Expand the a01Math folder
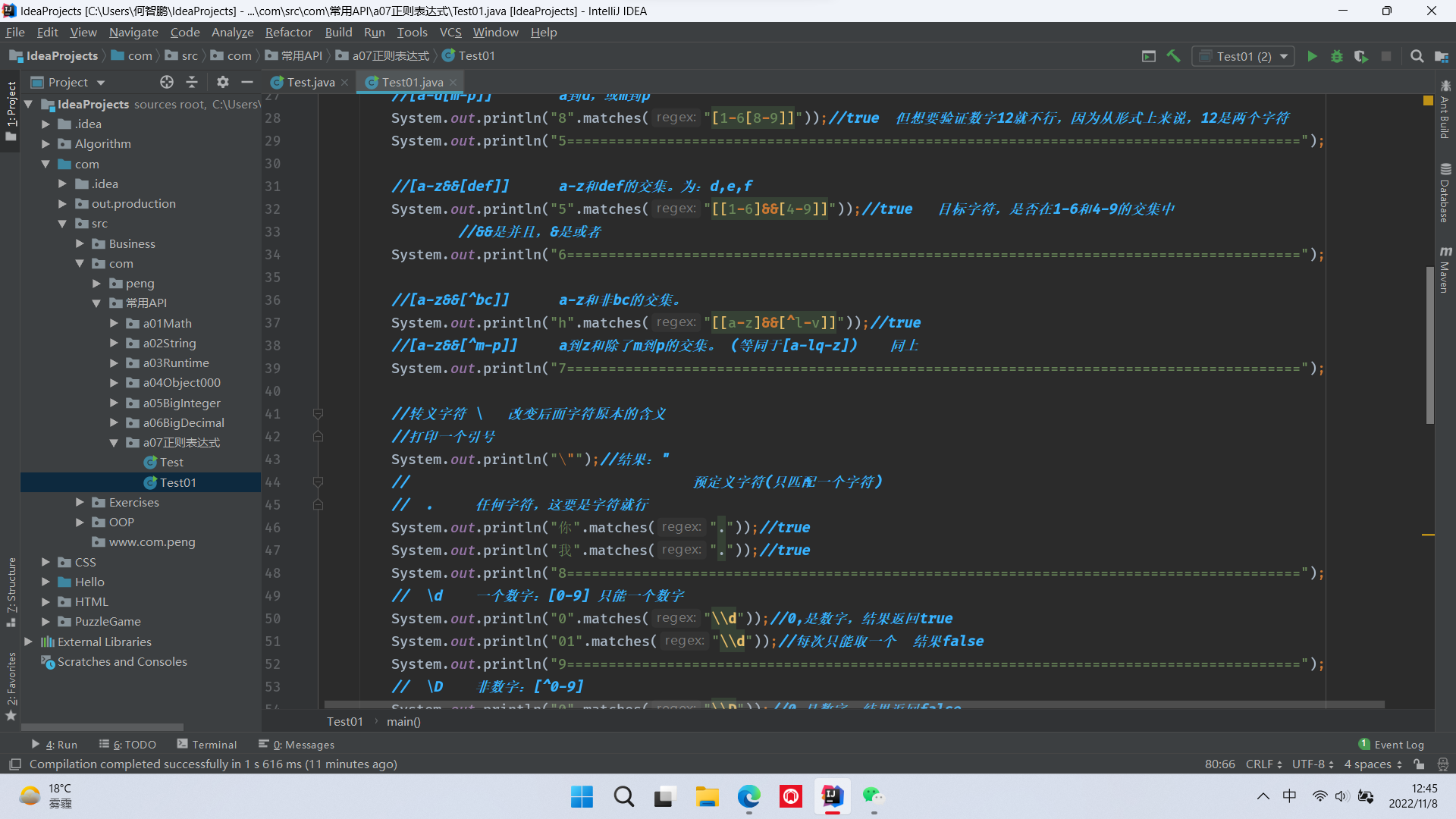This screenshot has width=1456, height=819. [x=114, y=323]
